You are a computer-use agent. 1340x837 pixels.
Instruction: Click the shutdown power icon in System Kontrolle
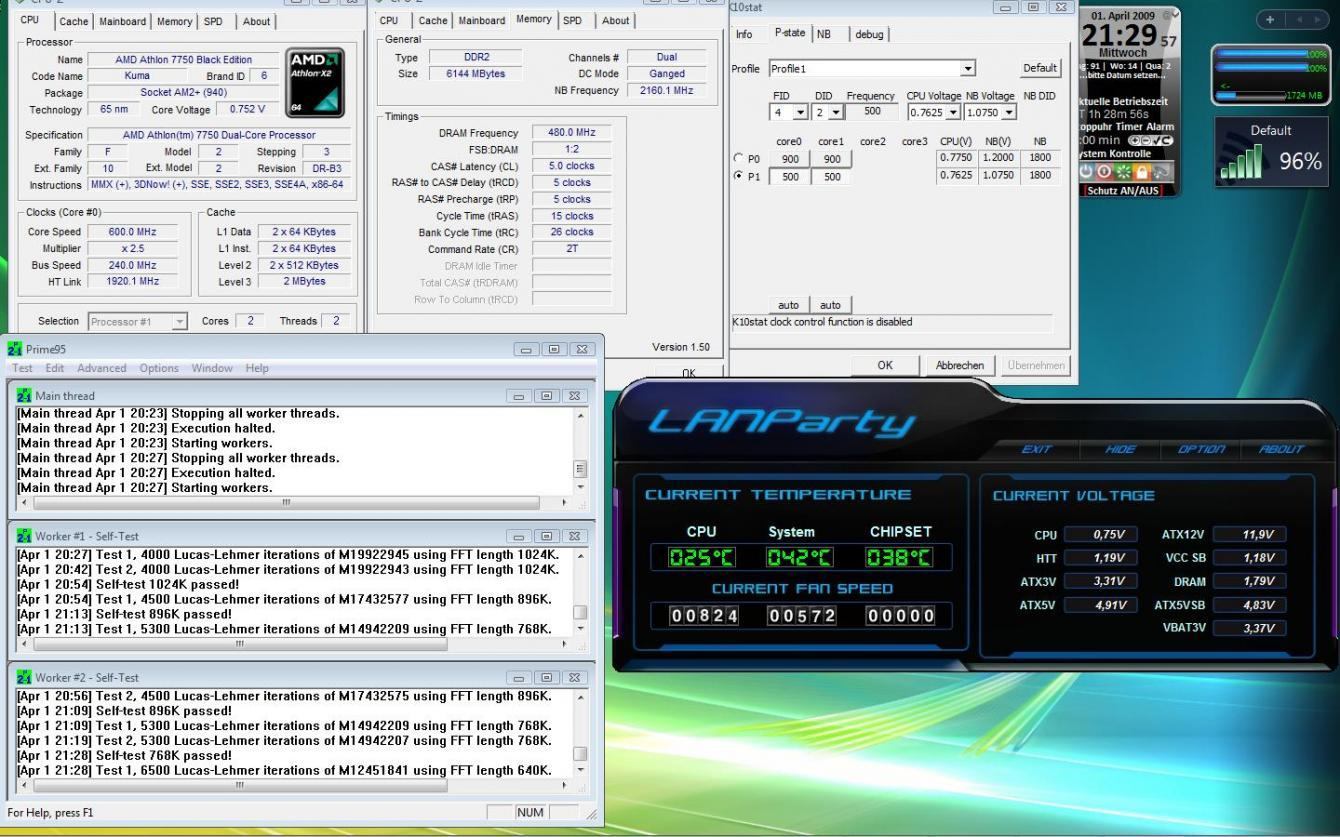[x=1086, y=172]
